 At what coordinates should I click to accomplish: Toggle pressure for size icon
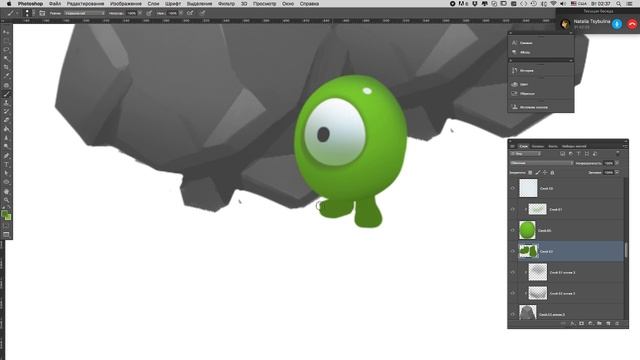click(202, 13)
